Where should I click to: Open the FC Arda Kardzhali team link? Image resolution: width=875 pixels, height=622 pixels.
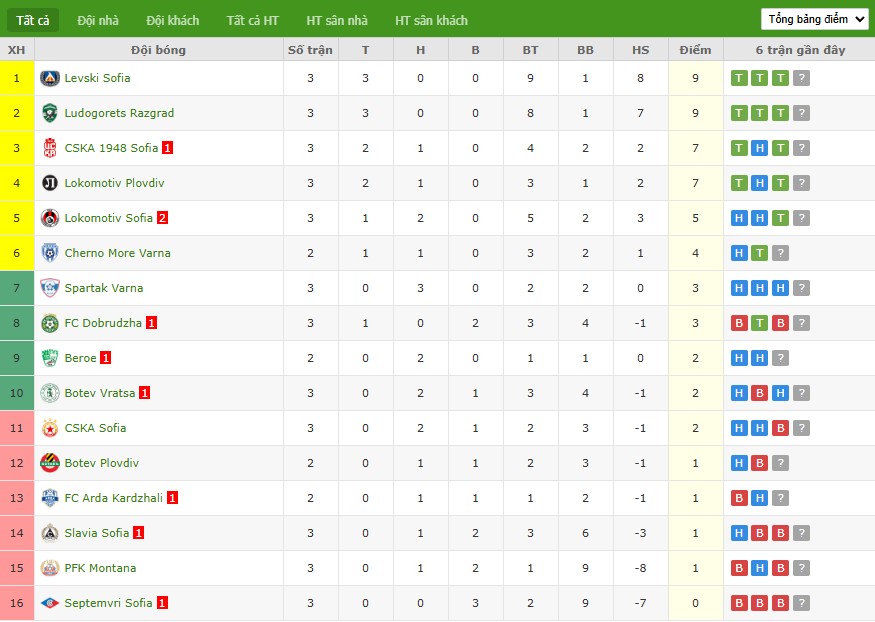[114, 498]
